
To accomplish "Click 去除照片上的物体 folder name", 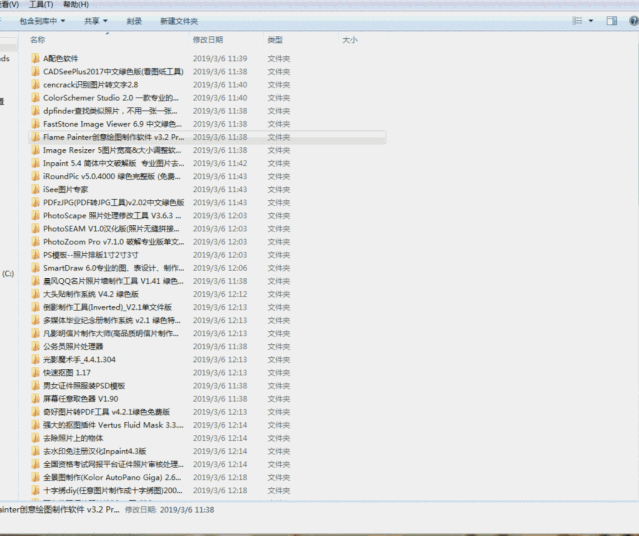I will point(73,438).
